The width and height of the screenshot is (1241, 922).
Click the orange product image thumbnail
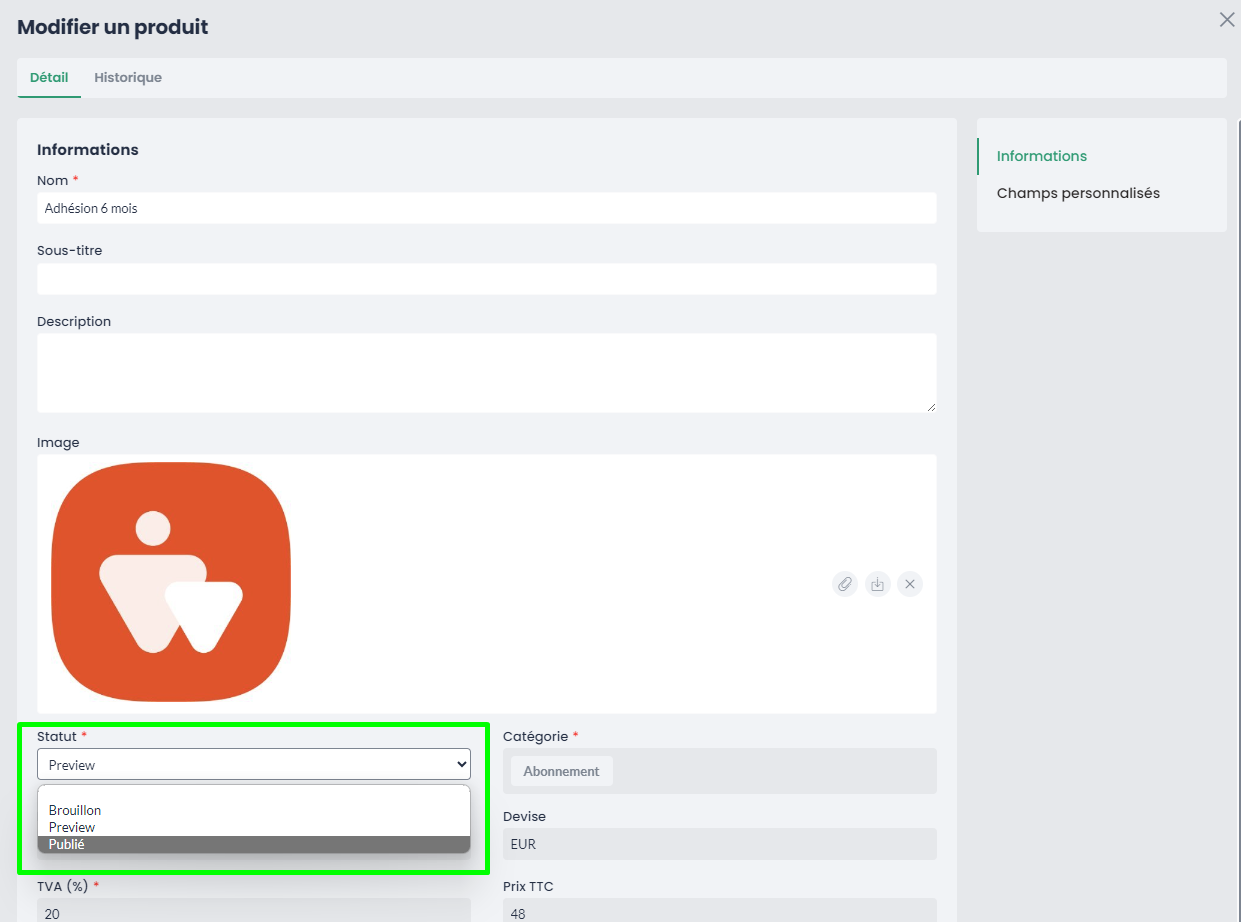point(171,581)
